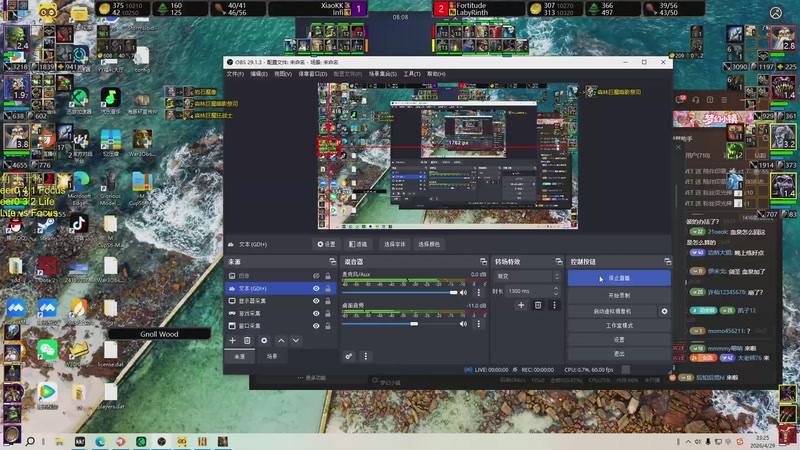
Task: Hide the 文本 (GDI+) source
Action: tap(316, 288)
